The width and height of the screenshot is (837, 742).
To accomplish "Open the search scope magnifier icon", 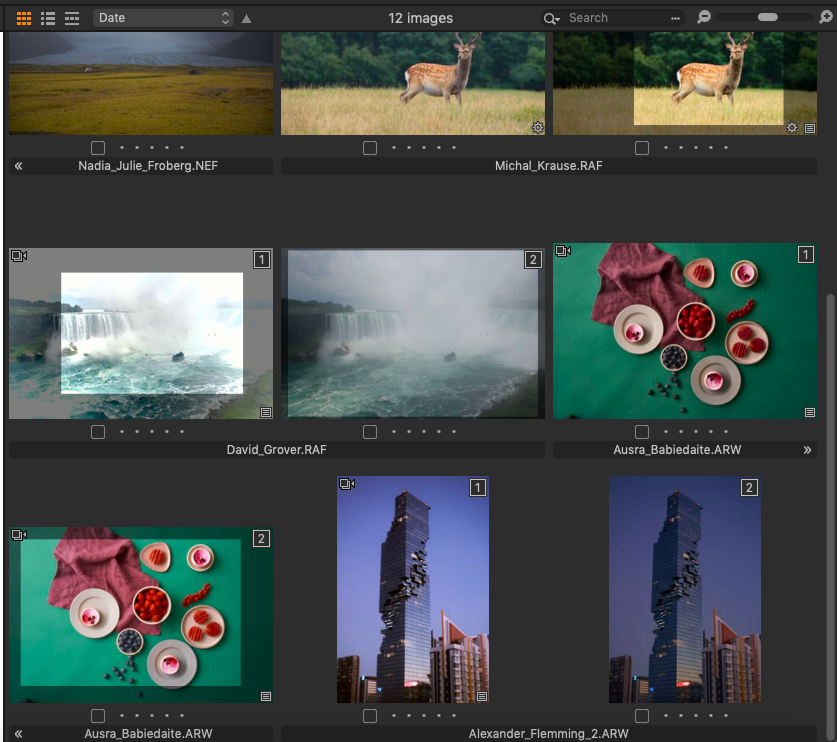I will click(550, 17).
